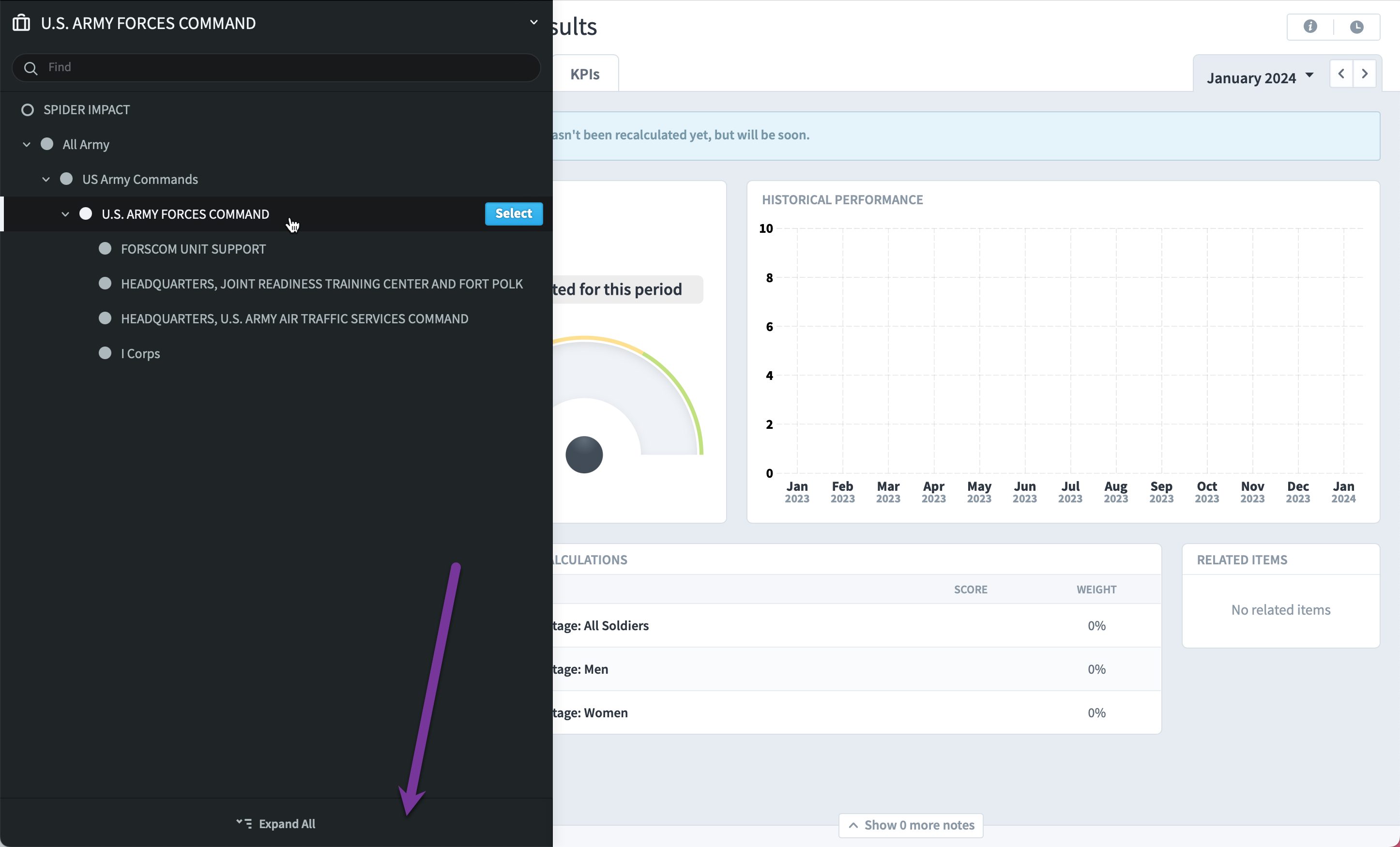This screenshot has width=1400, height=847.
Task: Click the HISTORICAL PERFORMANCE heading
Action: coord(842,200)
